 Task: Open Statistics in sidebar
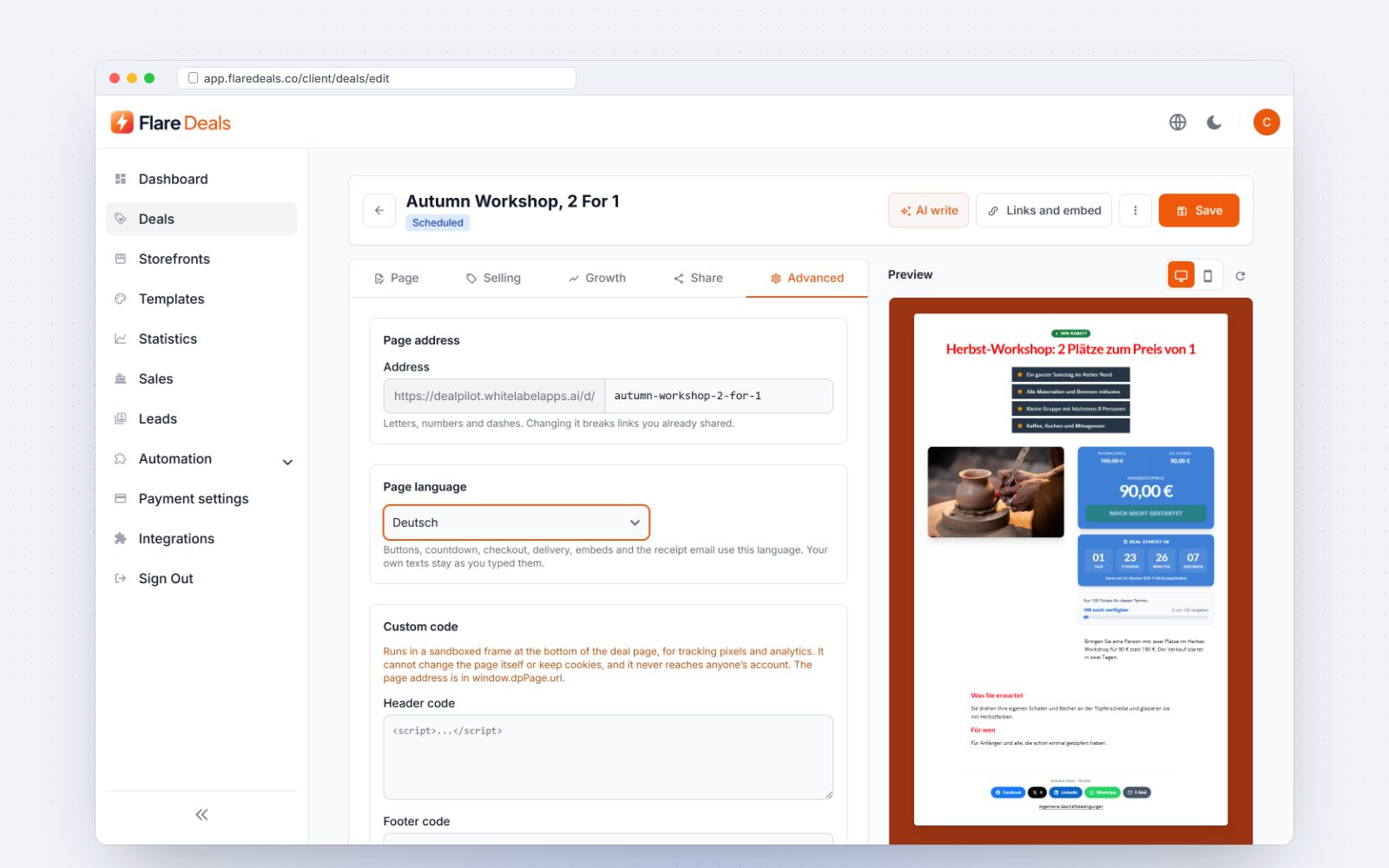coord(201,339)
